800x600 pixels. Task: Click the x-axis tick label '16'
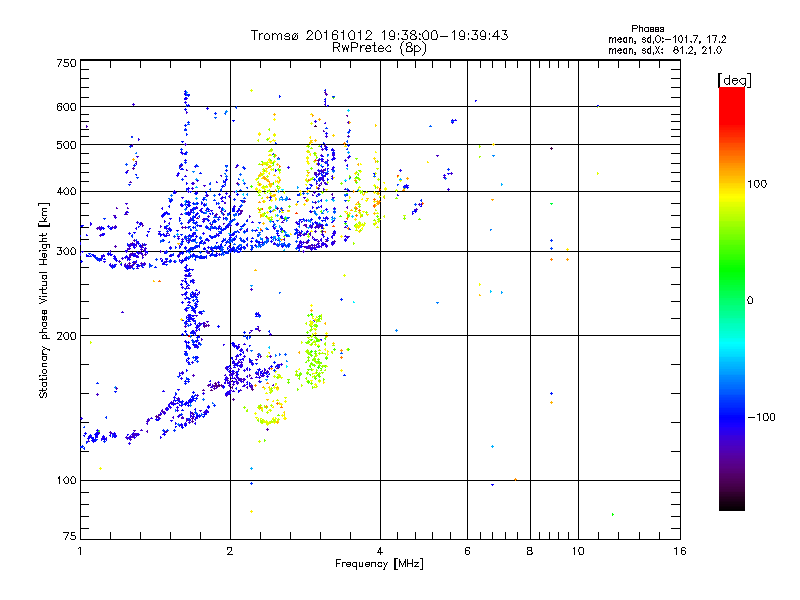(x=680, y=551)
